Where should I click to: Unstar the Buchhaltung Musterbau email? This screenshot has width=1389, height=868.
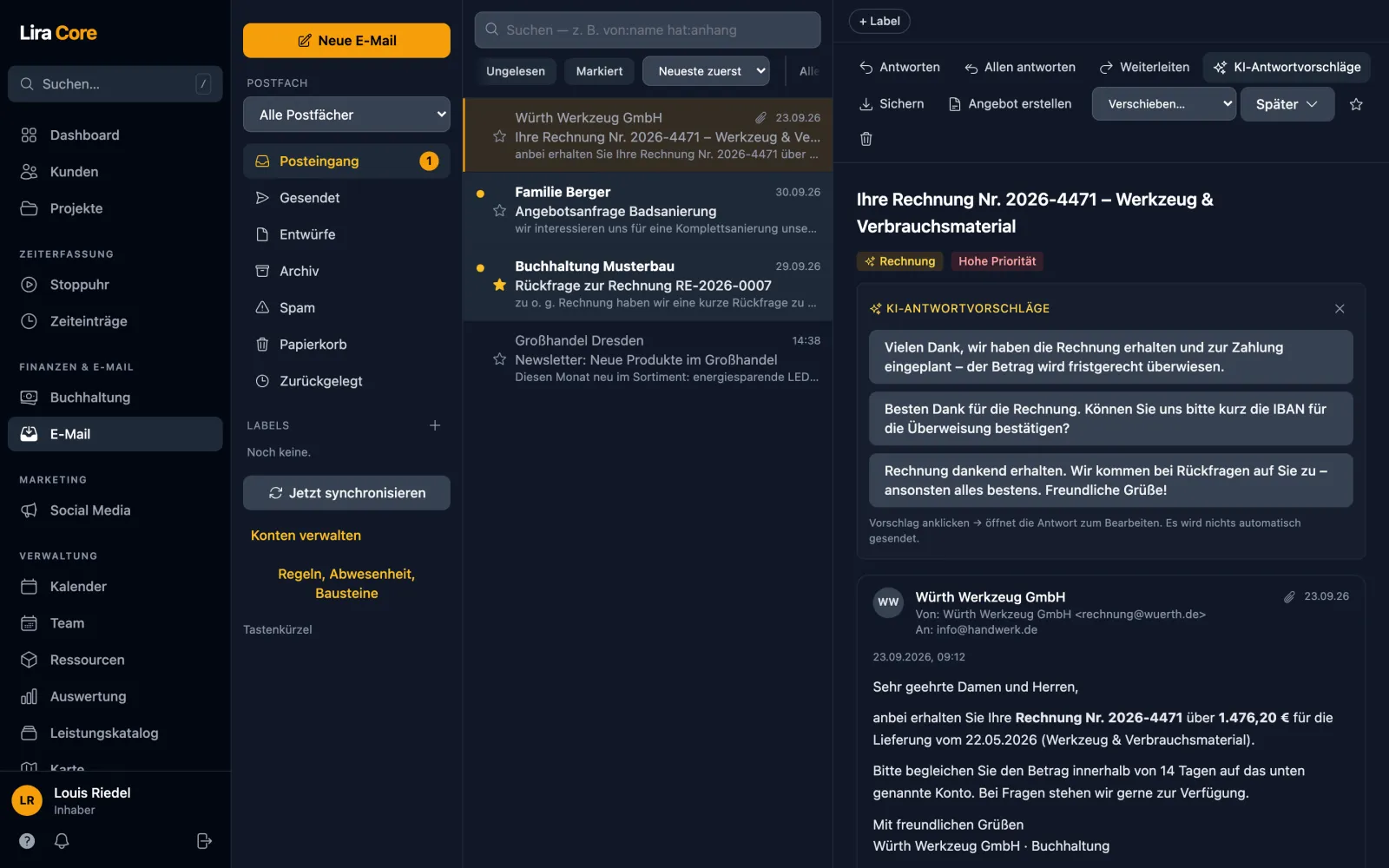point(499,285)
